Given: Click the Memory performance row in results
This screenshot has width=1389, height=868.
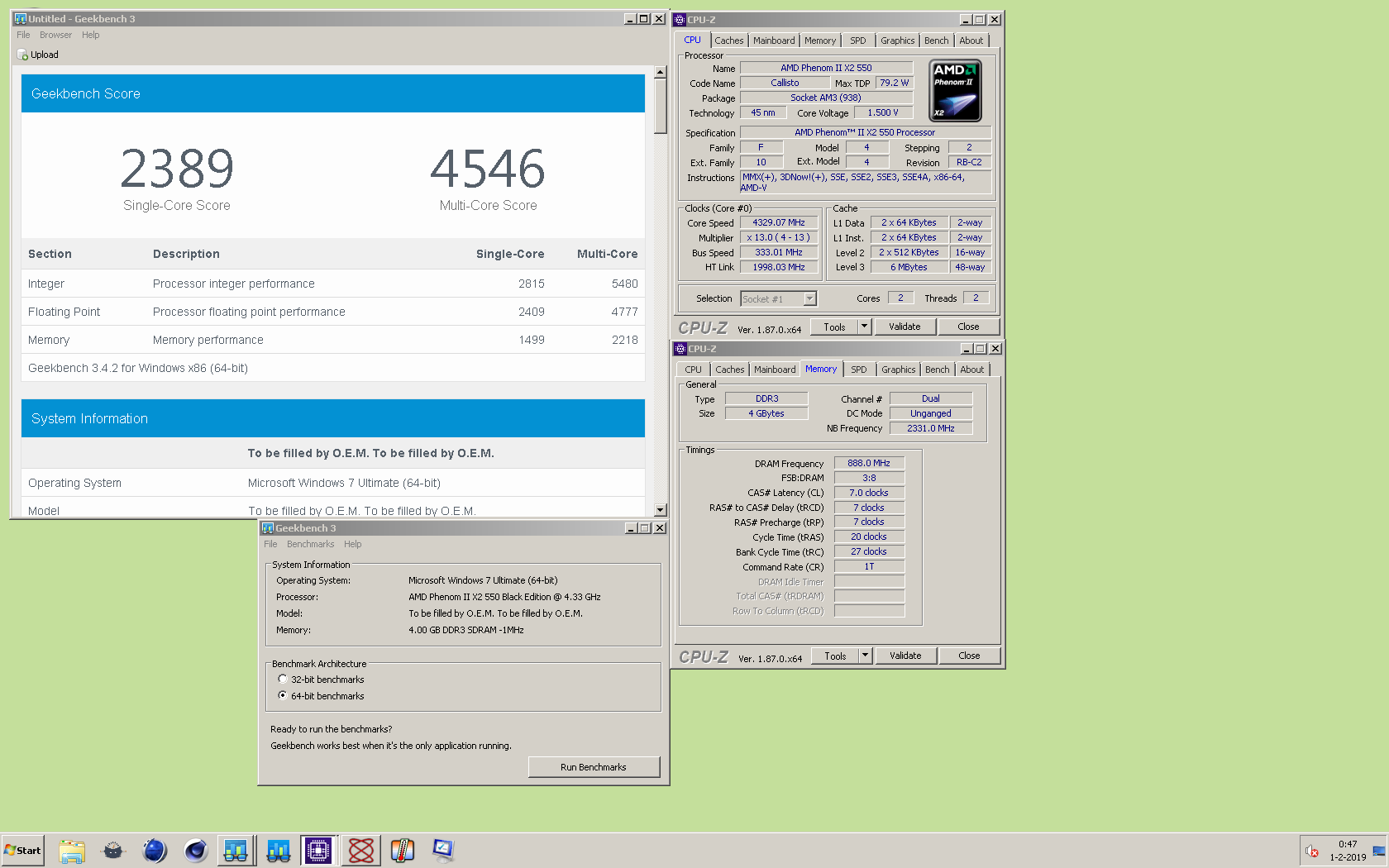Looking at the screenshot, I should (333, 340).
